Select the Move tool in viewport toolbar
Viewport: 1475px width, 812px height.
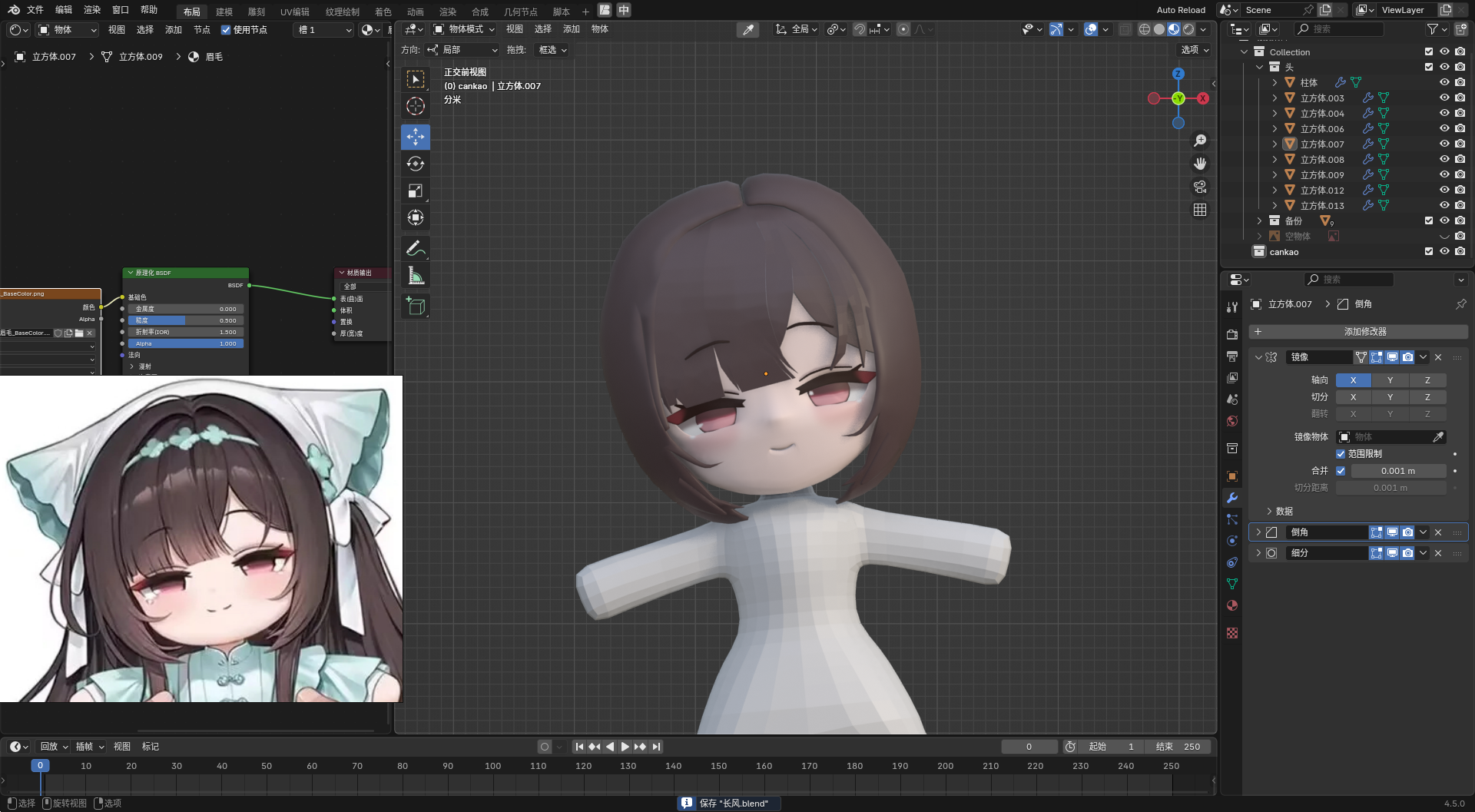pos(415,137)
